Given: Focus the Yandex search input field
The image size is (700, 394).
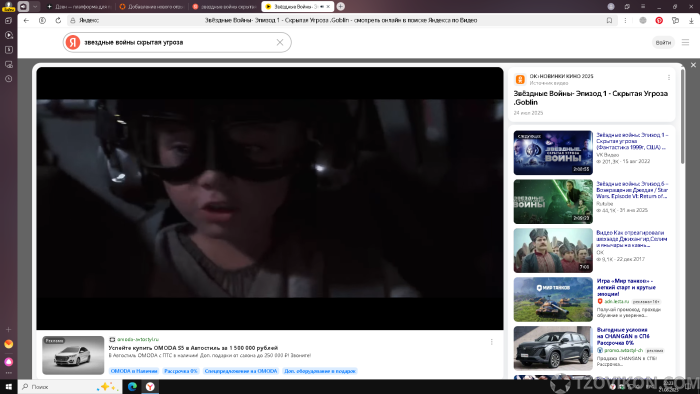Looking at the screenshot, I should point(176,42).
